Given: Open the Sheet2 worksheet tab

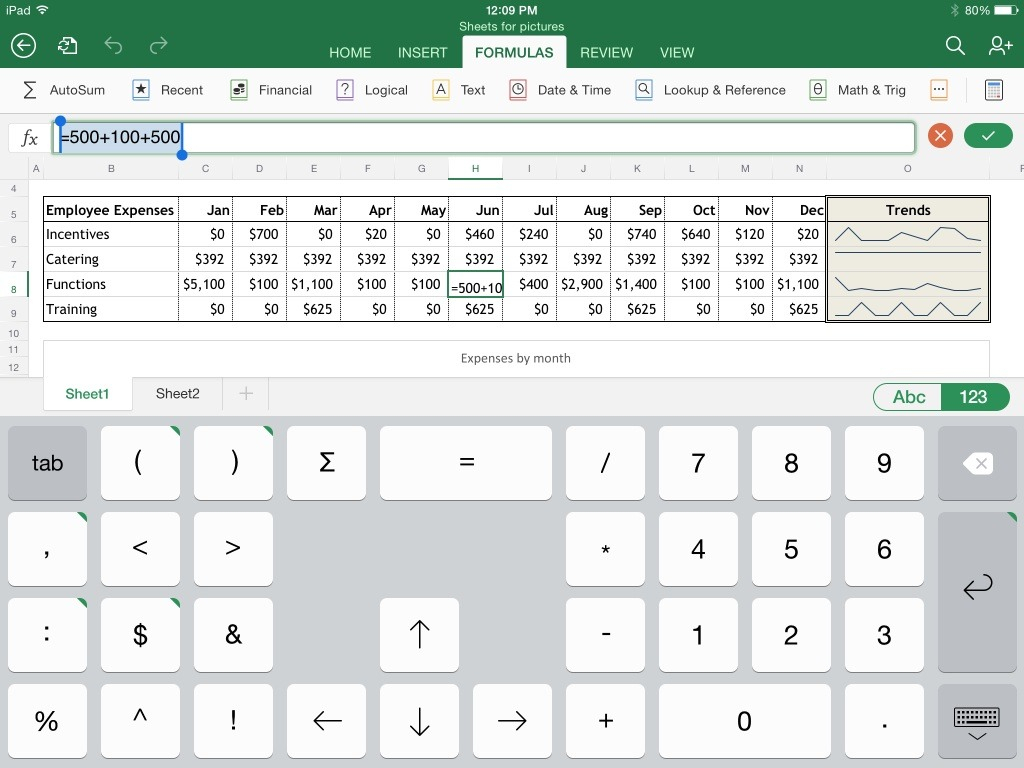Looking at the screenshot, I should point(177,394).
